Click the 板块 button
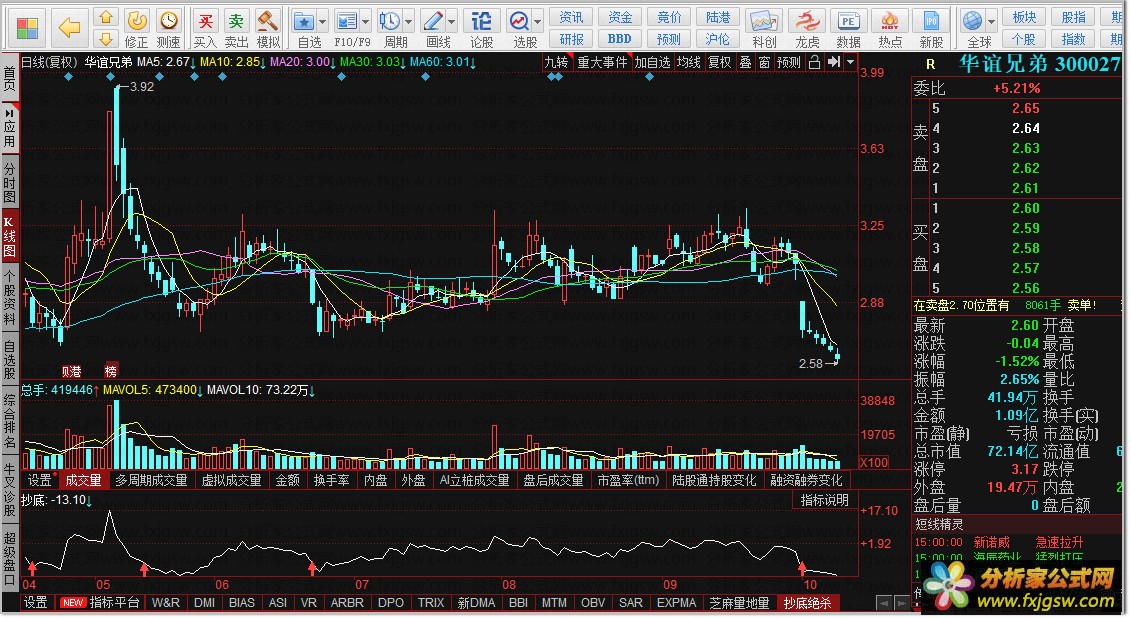The image size is (1131, 618). coord(1024,17)
